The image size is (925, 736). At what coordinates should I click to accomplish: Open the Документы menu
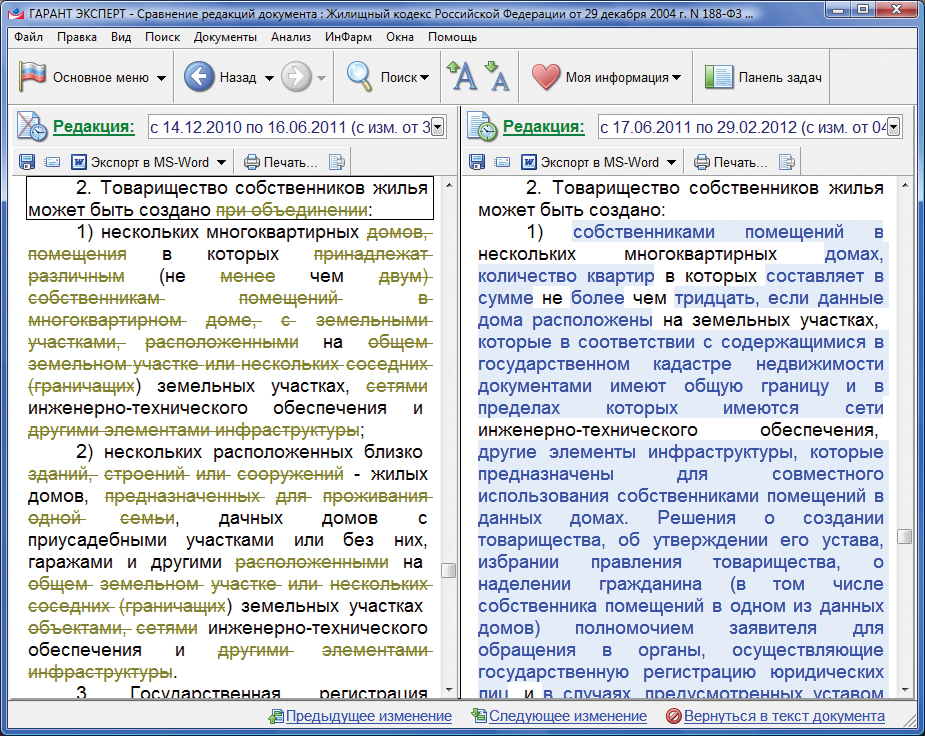pos(225,37)
